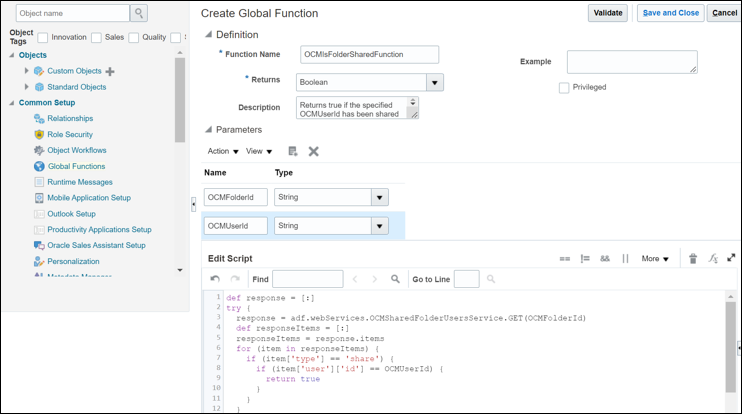Expand the Custom Objects node
This screenshot has height=414, width=742.
[x=26, y=70]
